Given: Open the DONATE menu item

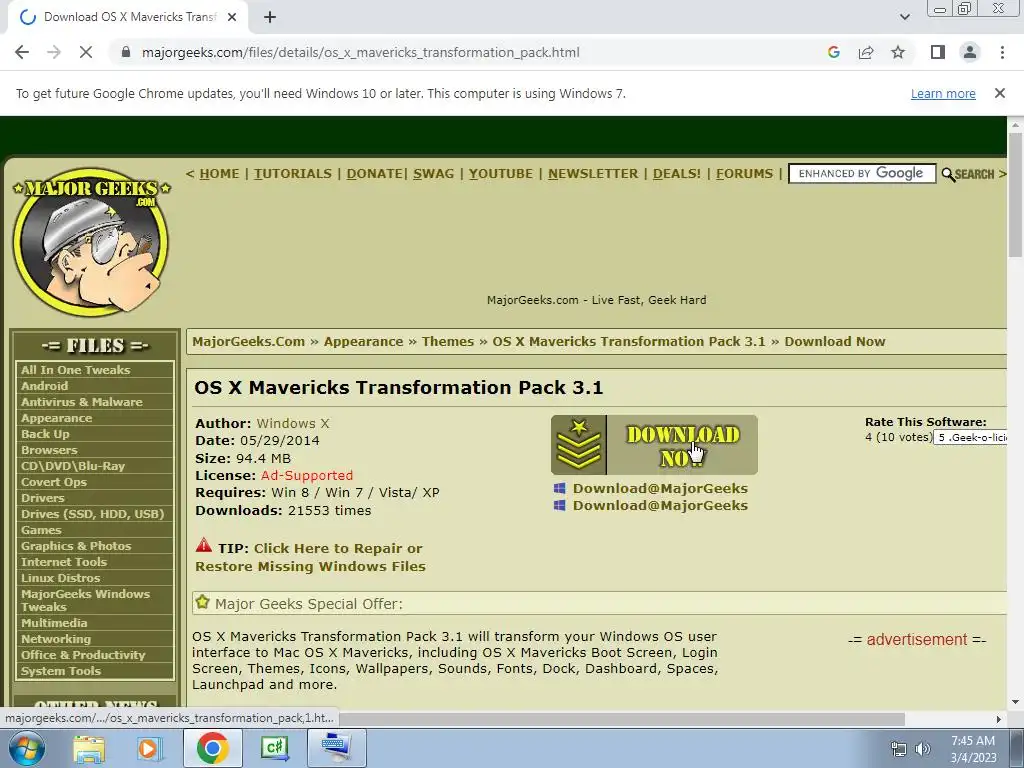Looking at the screenshot, I should click(374, 174).
